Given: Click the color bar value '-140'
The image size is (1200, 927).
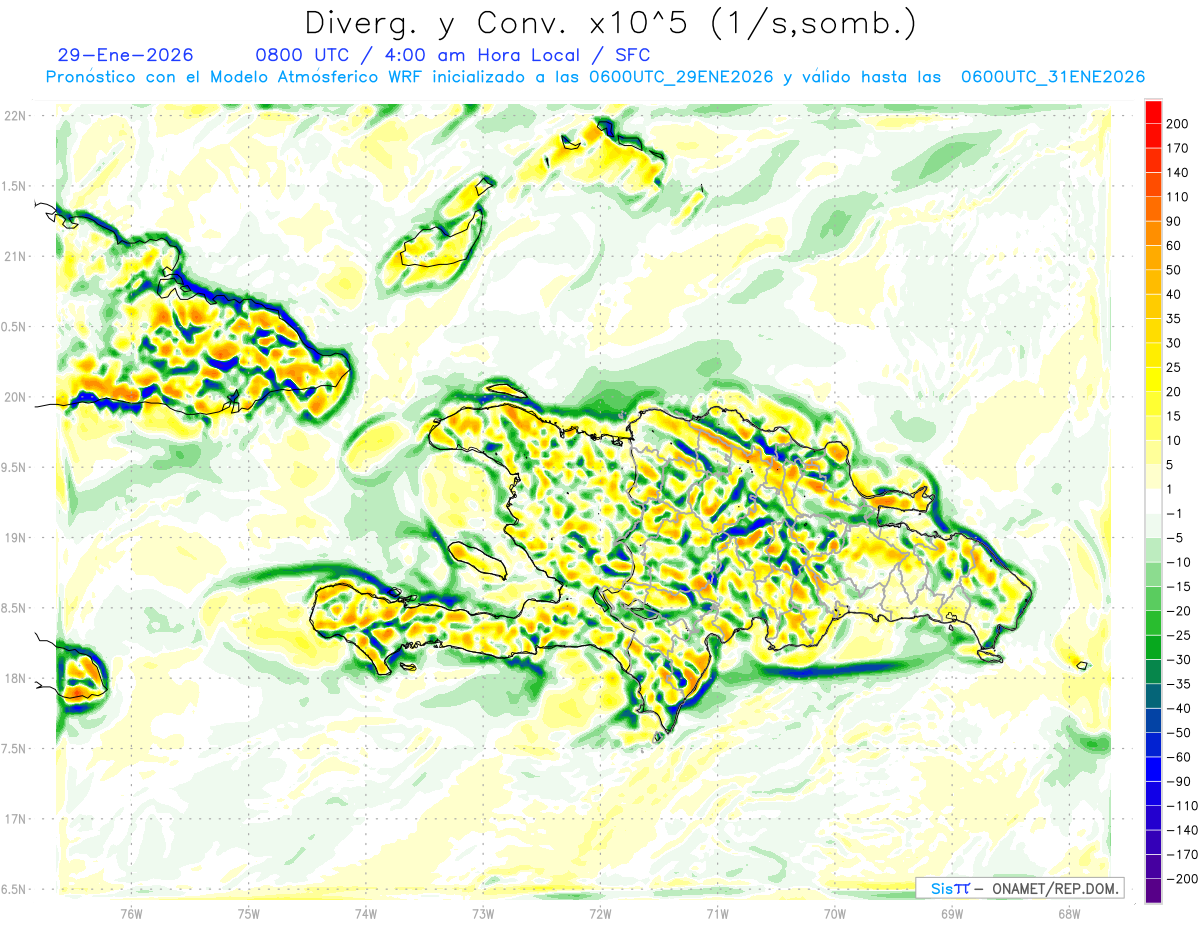Looking at the screenshot, I should tap(1182, 830).
